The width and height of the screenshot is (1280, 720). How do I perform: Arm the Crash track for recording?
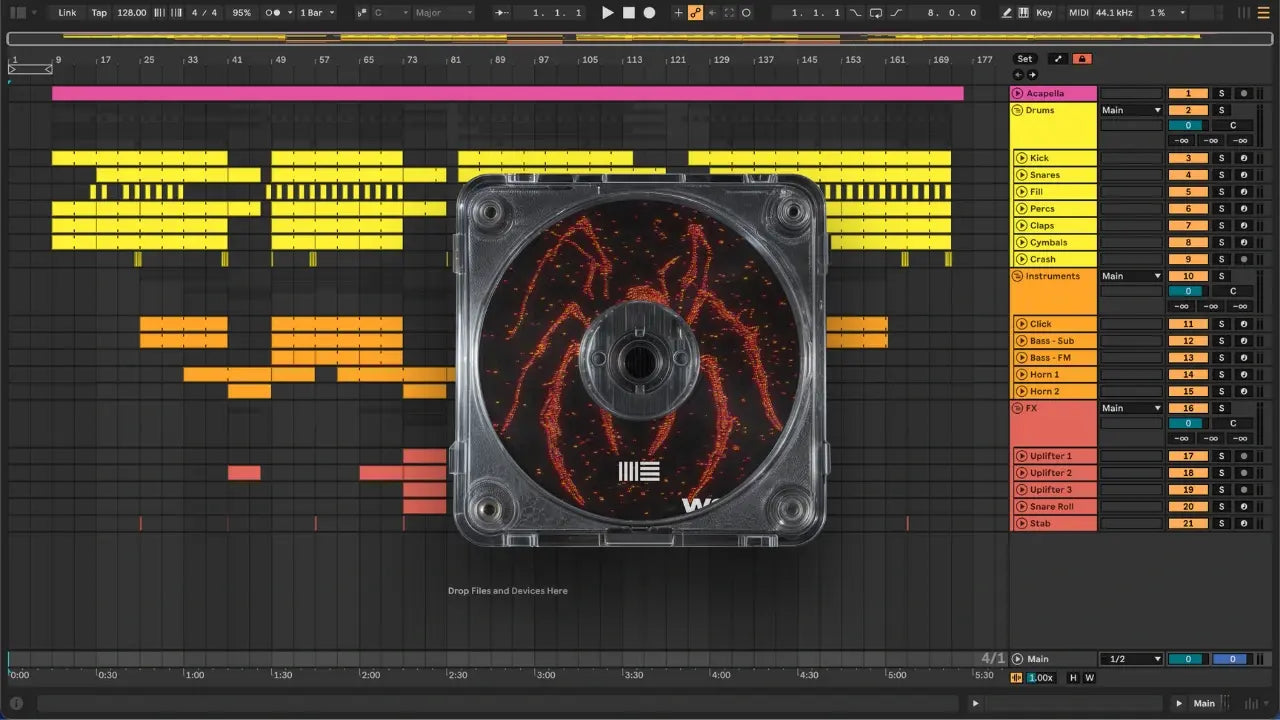pyautogui.click(x=1243, y=259)
